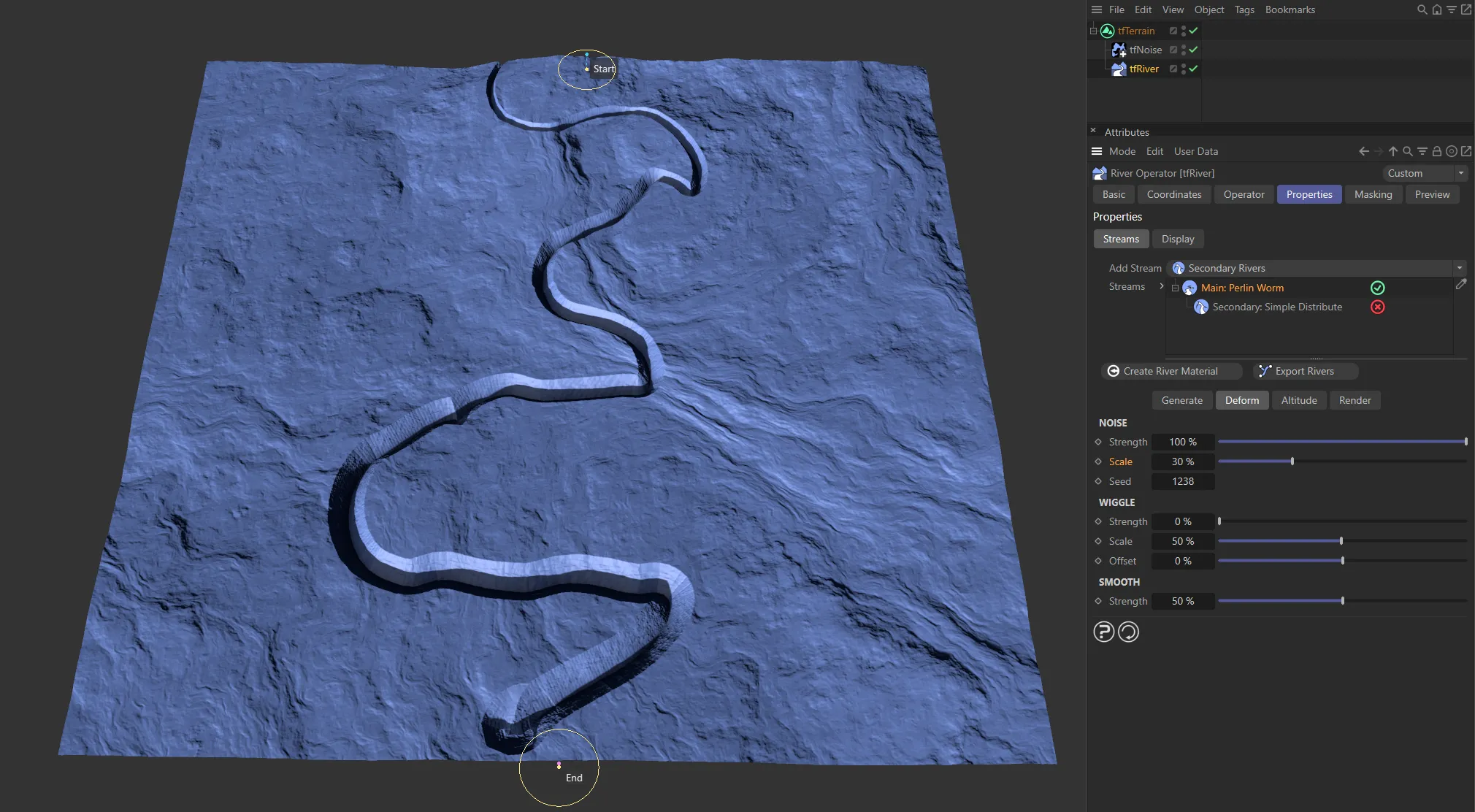The image size is (1475, 812).
Task: Enable the Secondary: Simple Distribute stream
Action: 1377,307
